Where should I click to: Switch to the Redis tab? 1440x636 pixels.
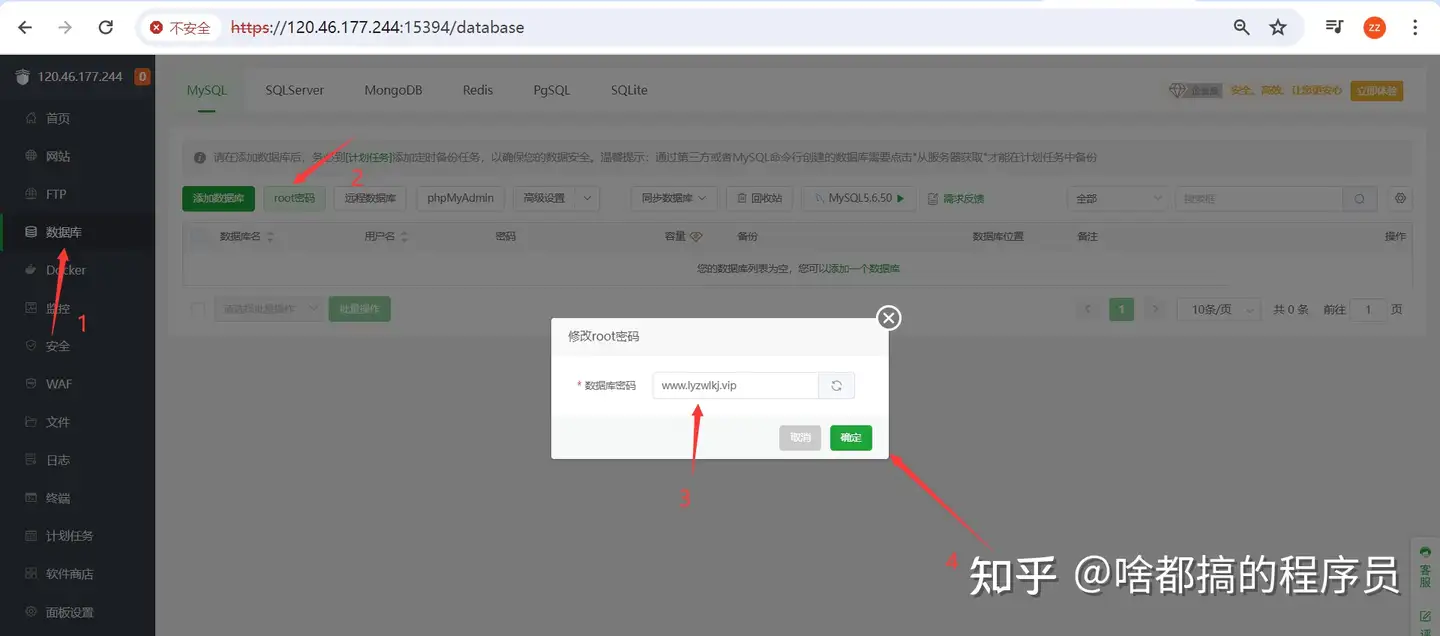point(478,90)
